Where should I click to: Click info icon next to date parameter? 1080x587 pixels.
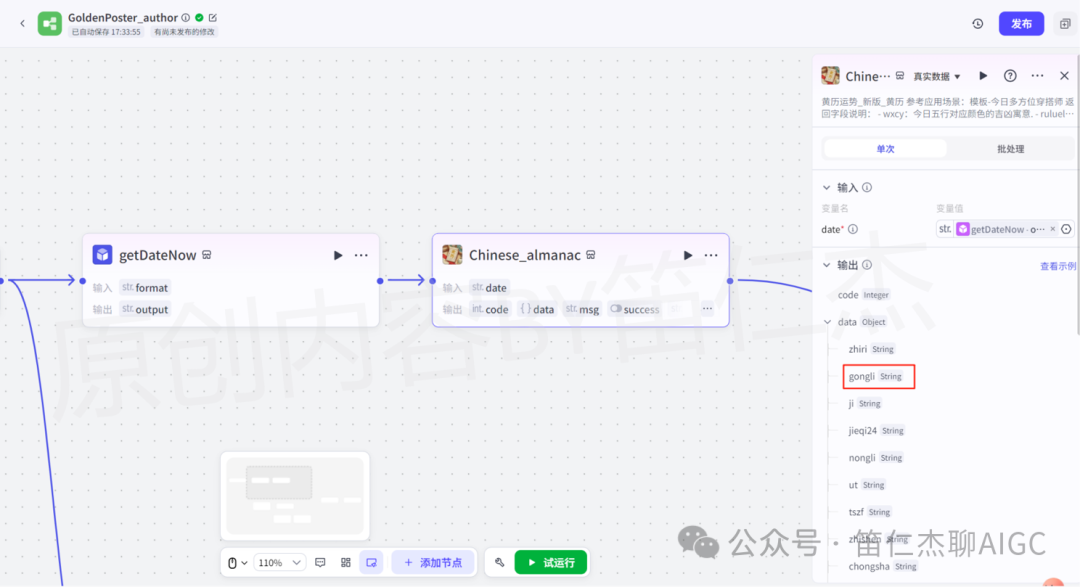click(853, 229)
